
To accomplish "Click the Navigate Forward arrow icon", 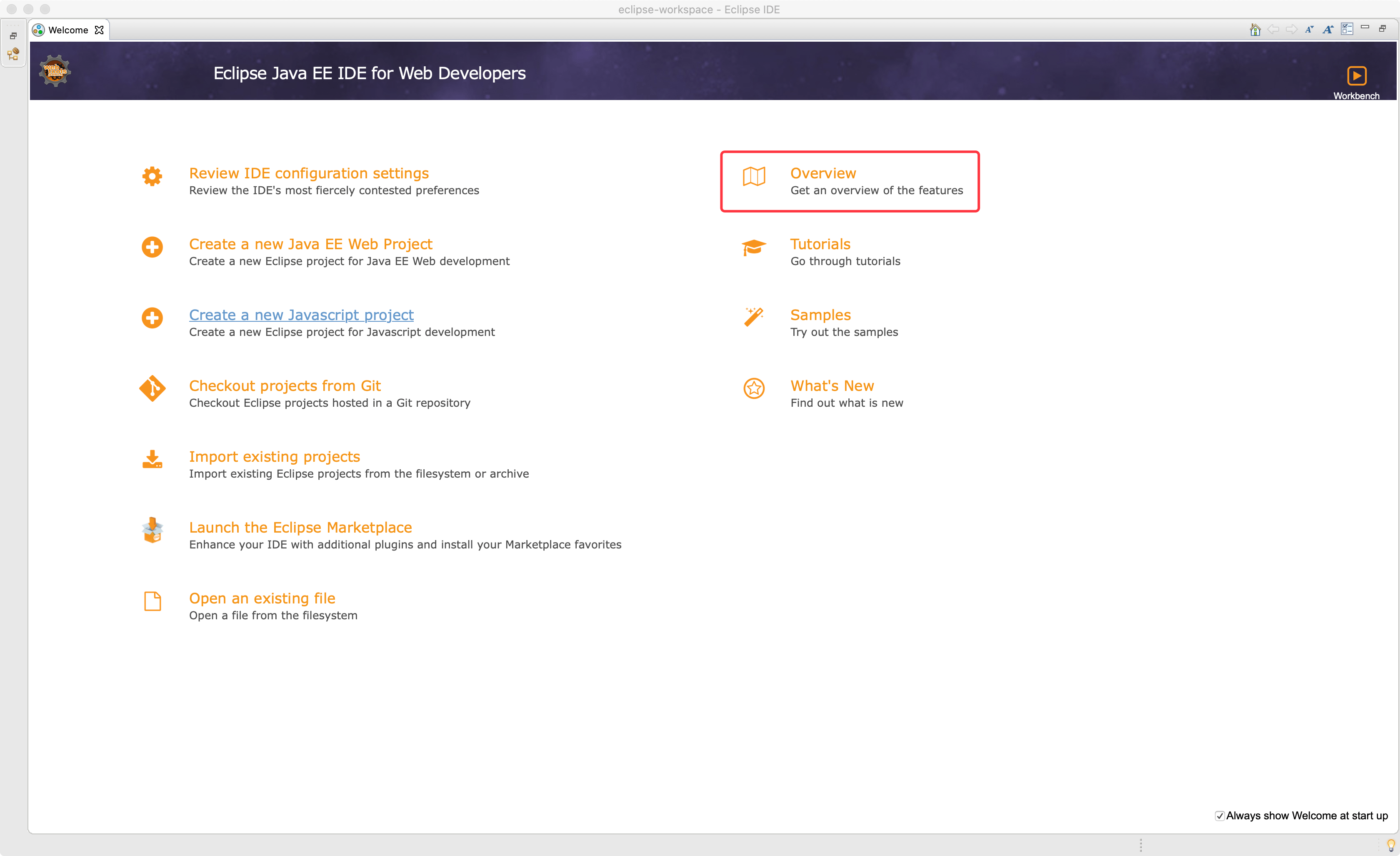I will [x=1292, y=30].
